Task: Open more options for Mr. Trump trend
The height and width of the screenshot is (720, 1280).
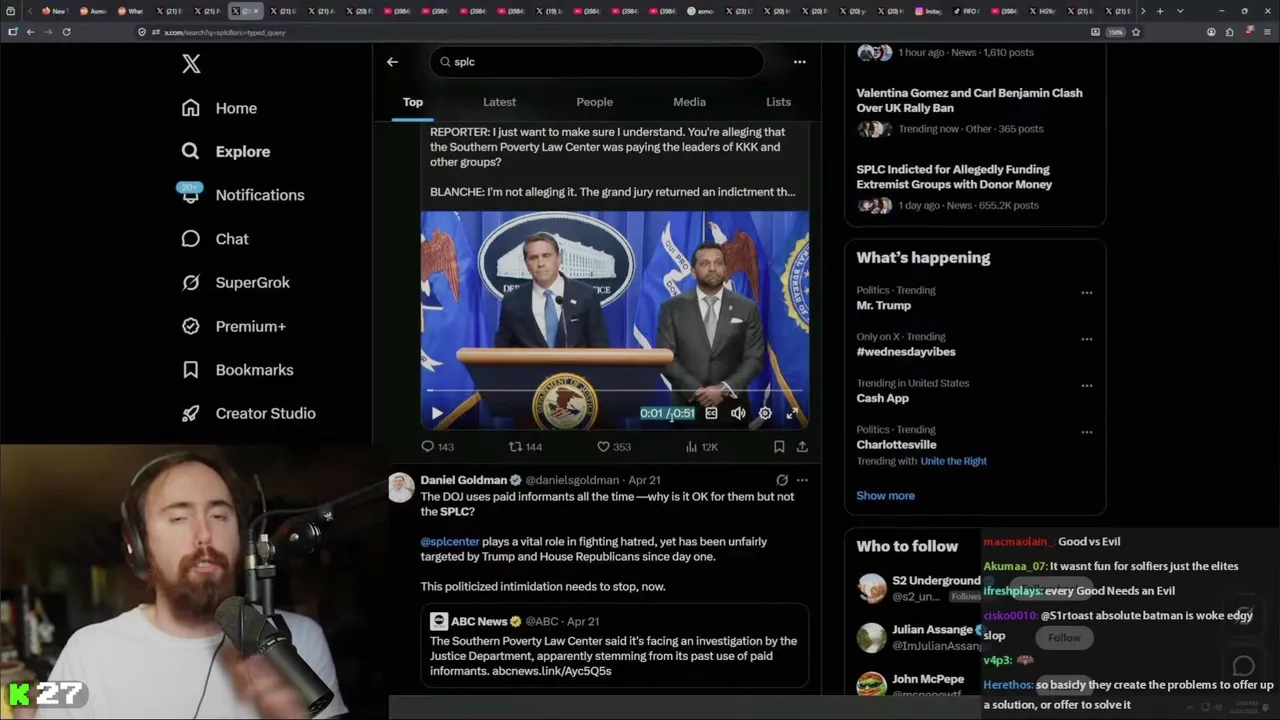Action: (1087, 293)
